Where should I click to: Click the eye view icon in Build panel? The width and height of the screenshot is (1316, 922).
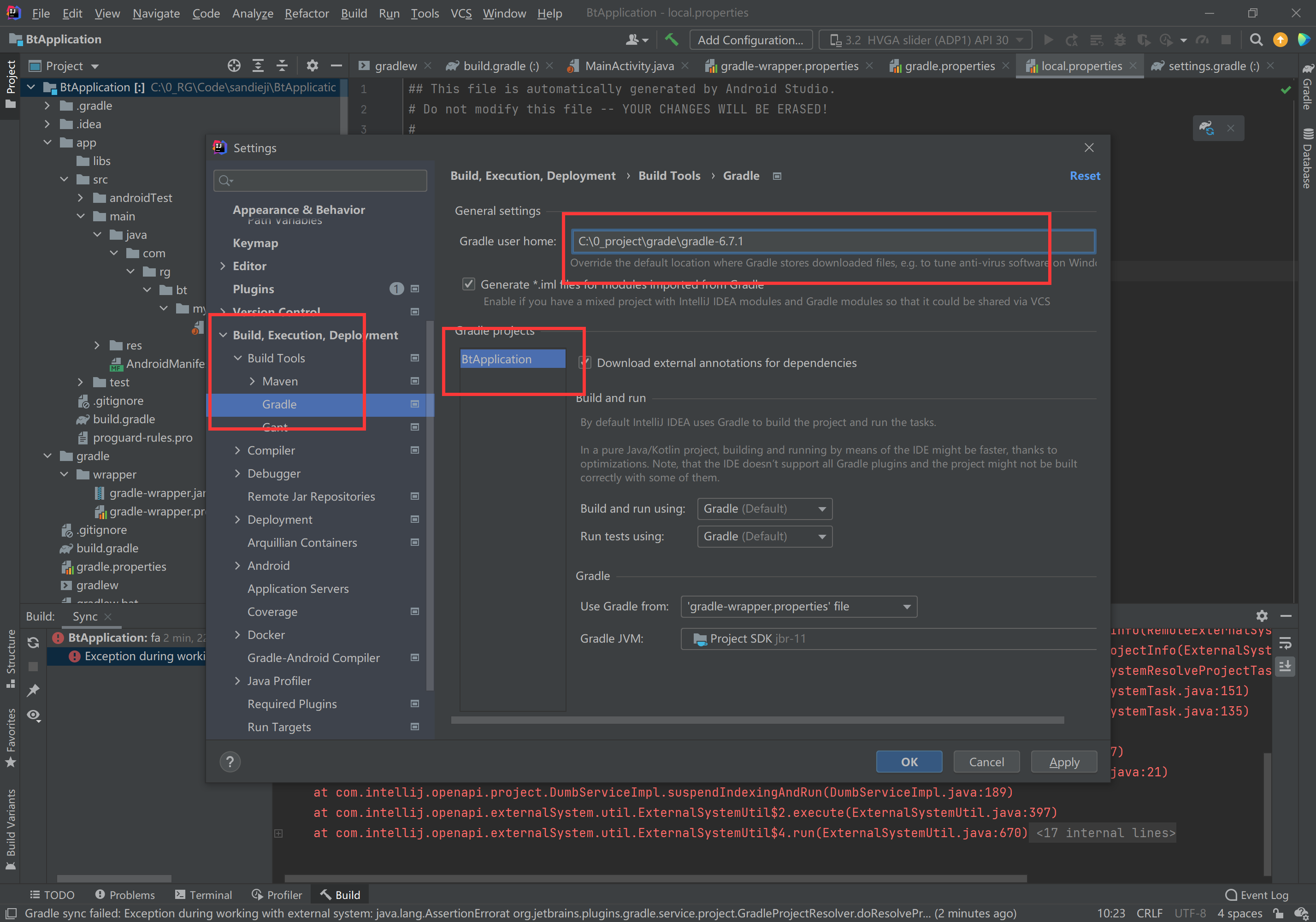[33, 715]
